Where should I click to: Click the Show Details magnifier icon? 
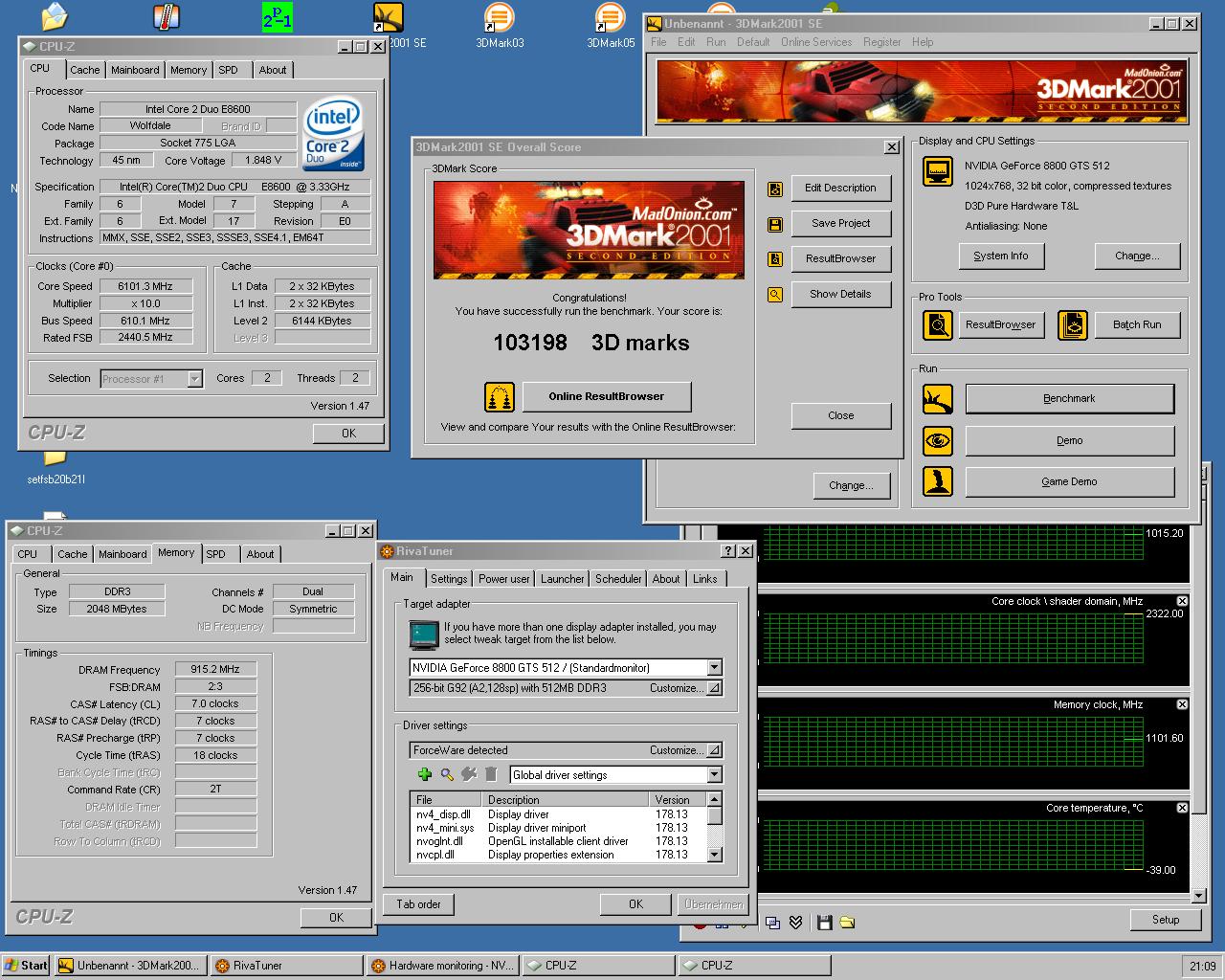click(775, 295)
